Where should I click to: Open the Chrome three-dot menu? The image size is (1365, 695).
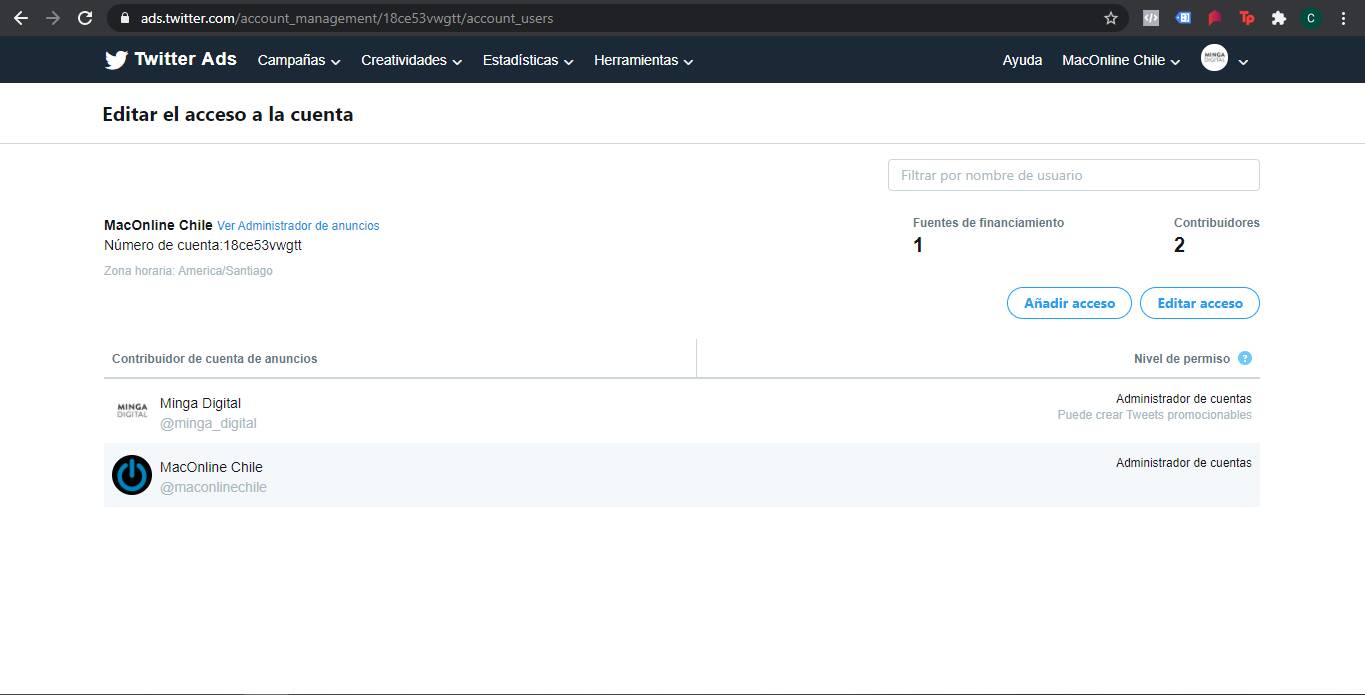coord(1344,18)
